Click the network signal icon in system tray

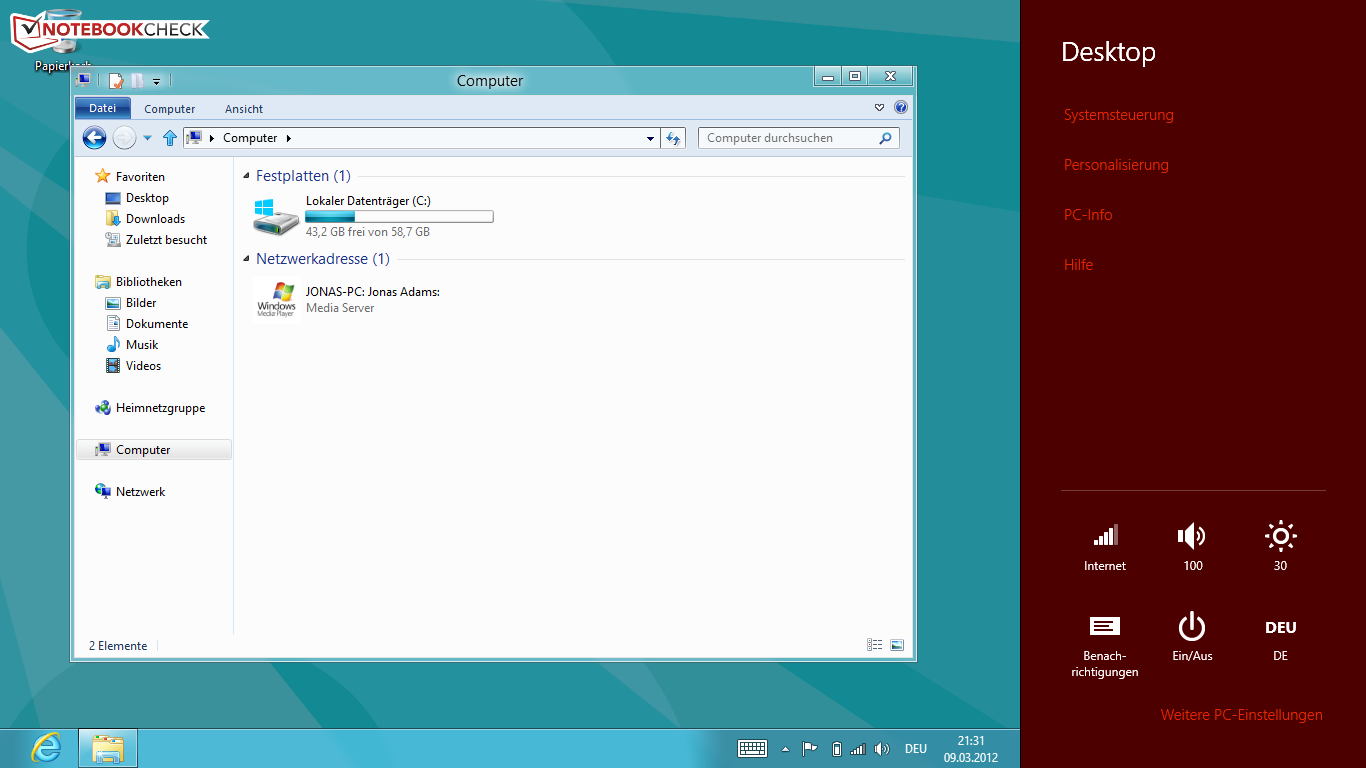858,748
